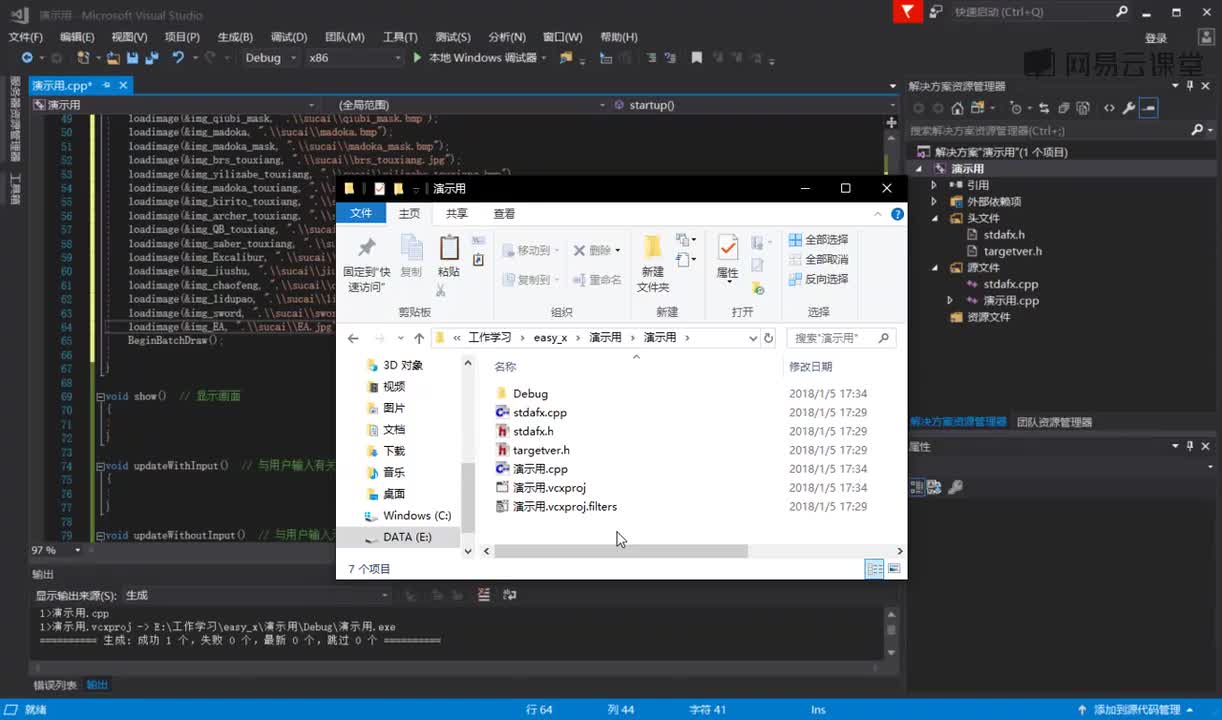1222x720 pixels.
Task: Click 本地 Windows 调试器 start button
Action: (476, 58)
